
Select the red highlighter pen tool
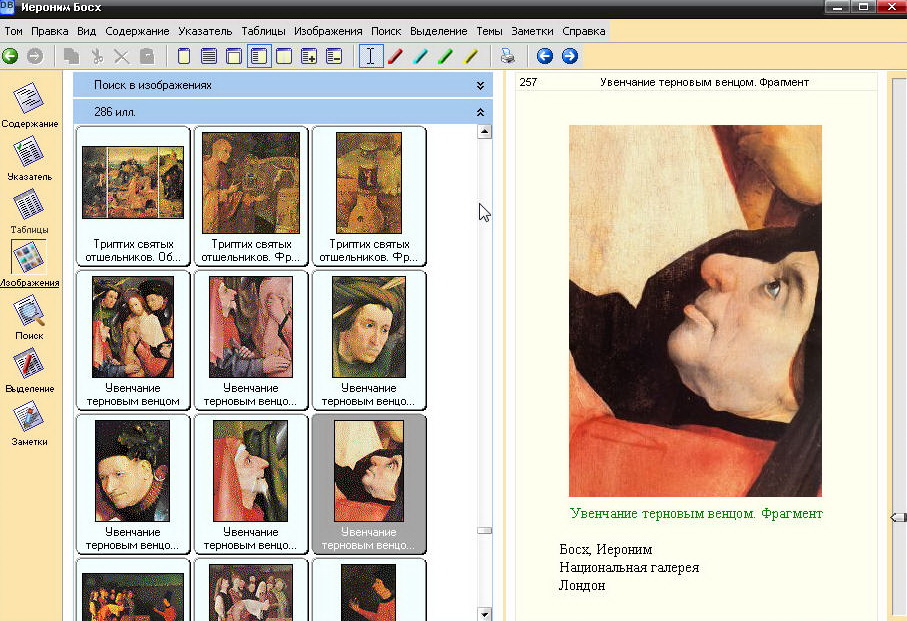pyautogui.click(x=396, y=56)
